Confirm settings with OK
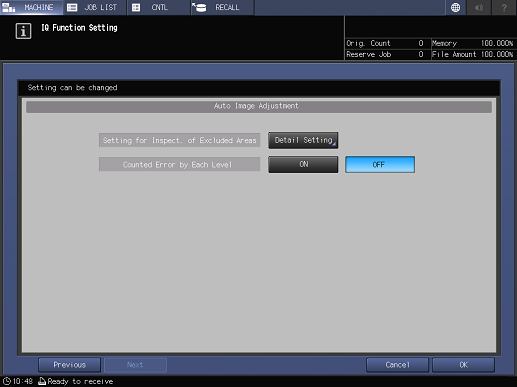517x387 pixels. (x=463, y=365)
